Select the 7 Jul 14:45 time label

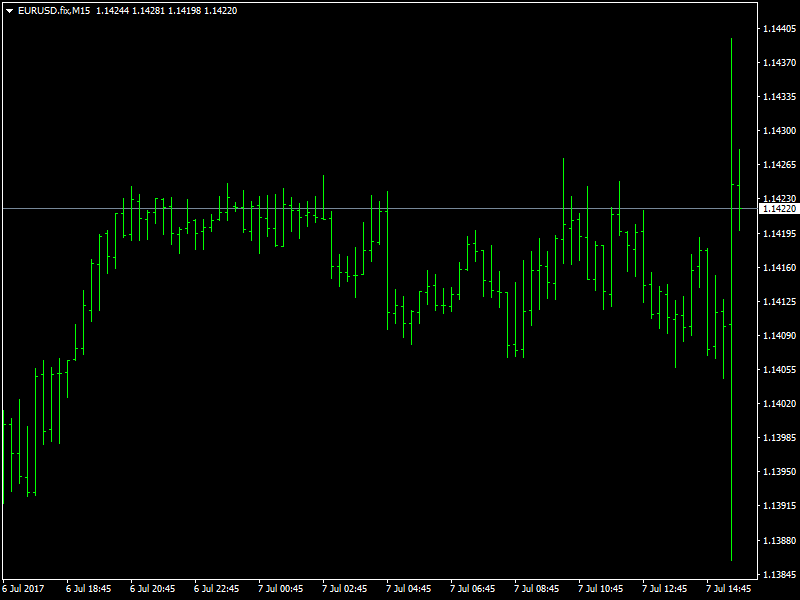click(x=729, y=589)
